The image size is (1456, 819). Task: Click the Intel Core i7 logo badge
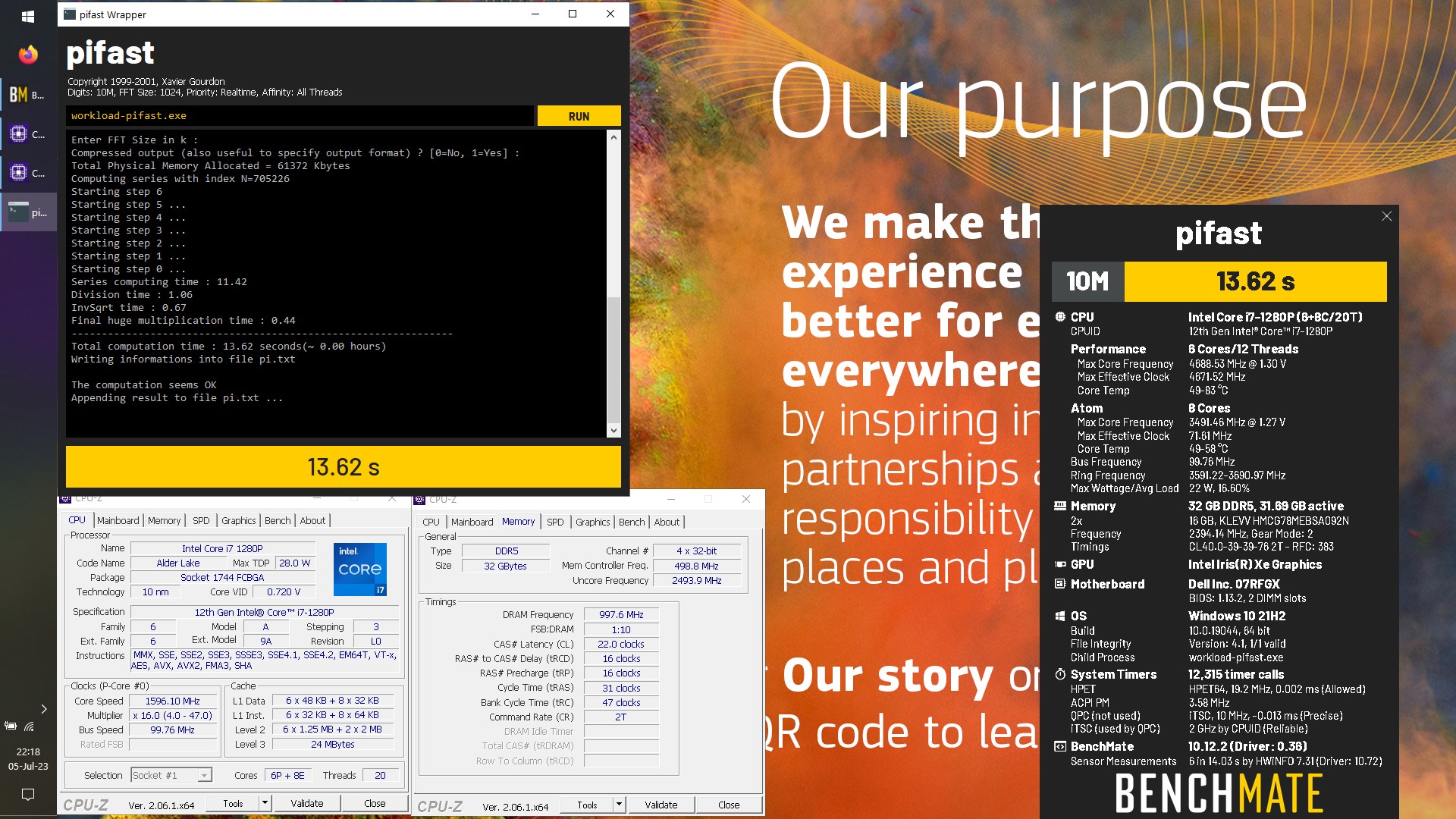(x=360, y=569)
